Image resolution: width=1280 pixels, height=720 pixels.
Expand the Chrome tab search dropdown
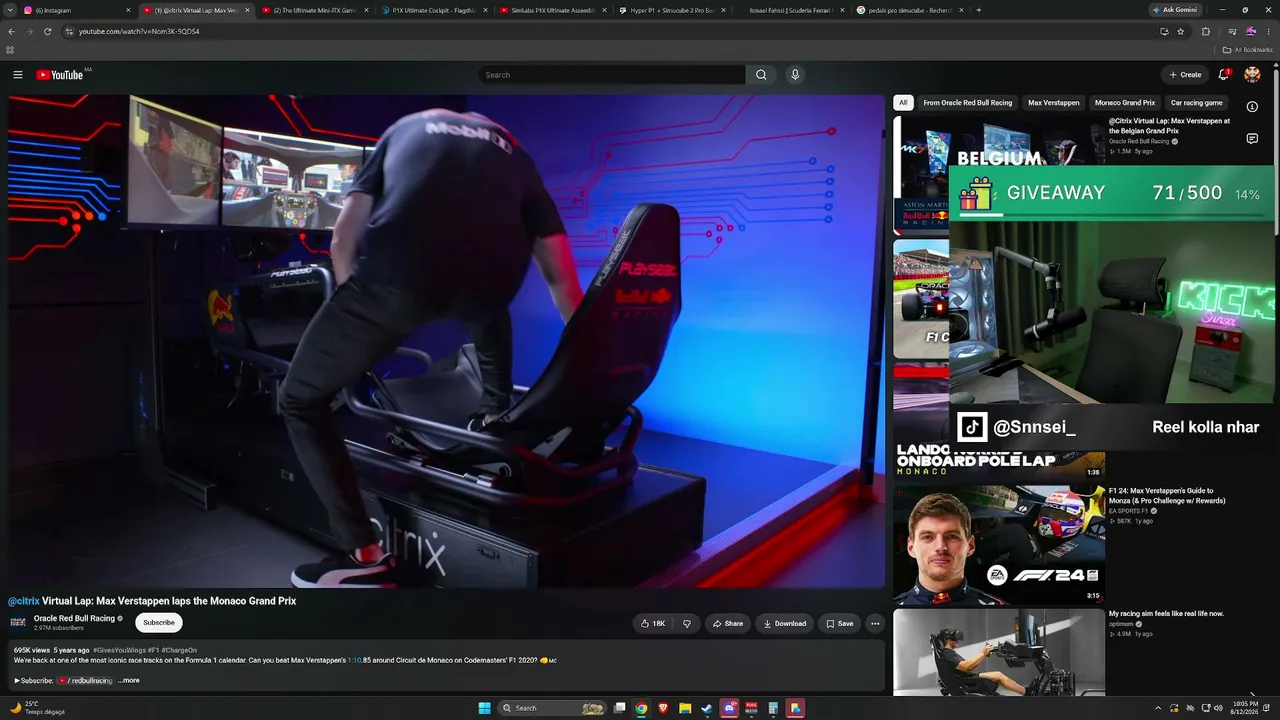11,10
